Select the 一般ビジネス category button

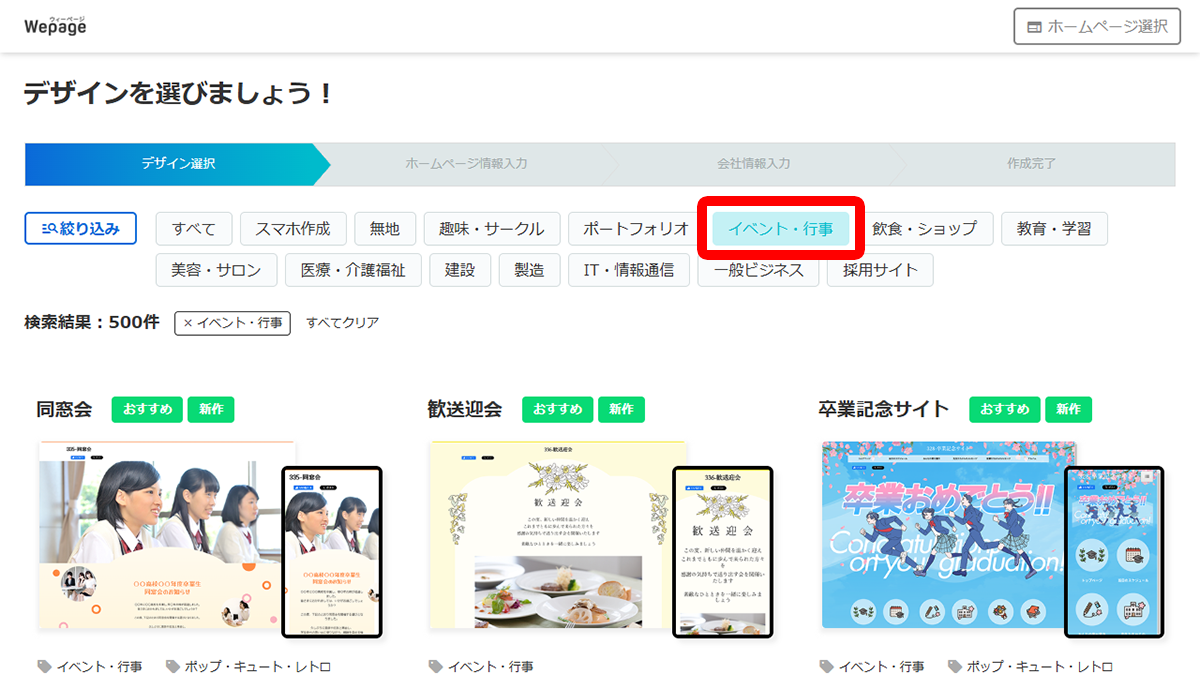(758, 269)
